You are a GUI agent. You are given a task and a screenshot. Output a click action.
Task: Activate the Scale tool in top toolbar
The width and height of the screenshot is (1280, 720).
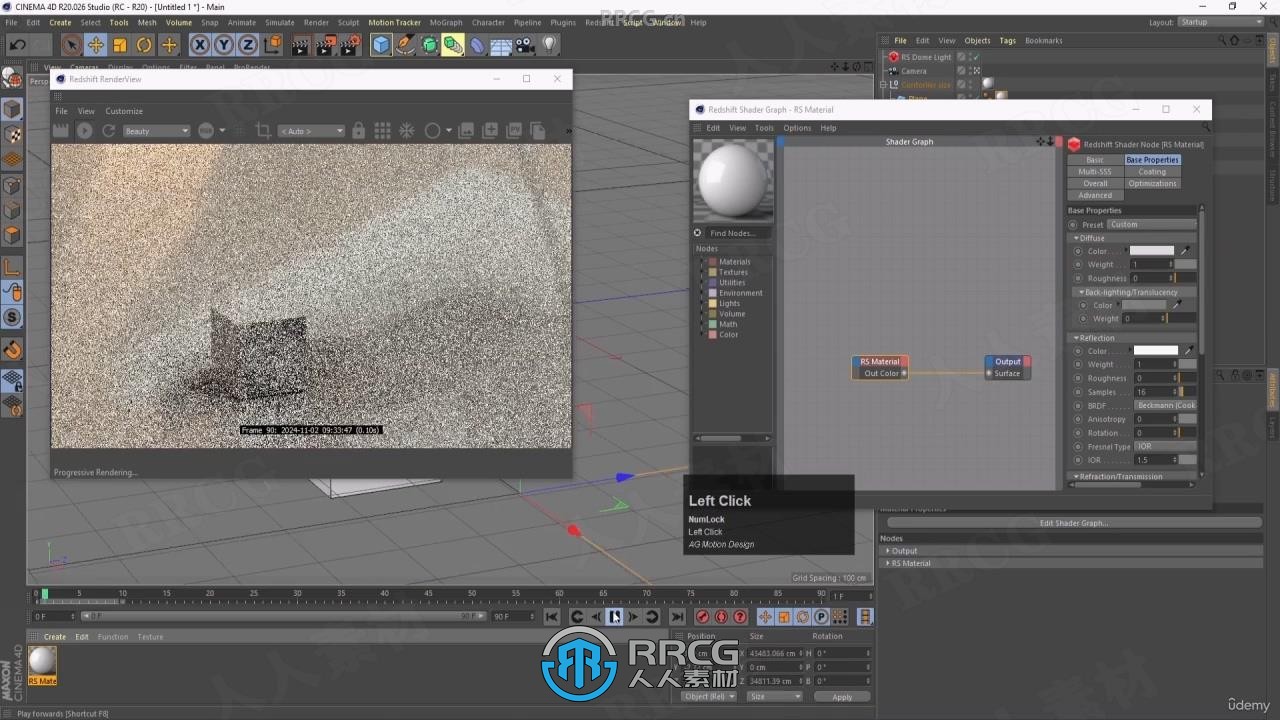(120, 45)
